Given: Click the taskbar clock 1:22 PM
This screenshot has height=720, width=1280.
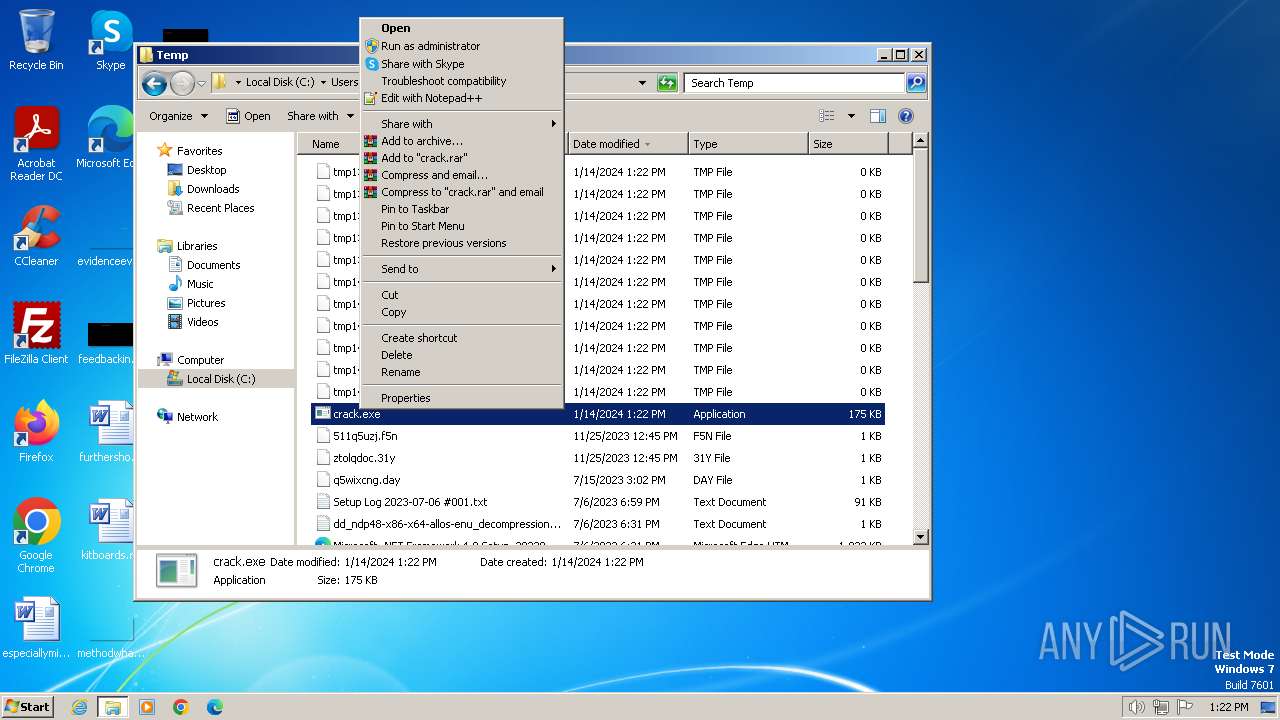Looking at the screenshot, I should tap(1229, 707).
